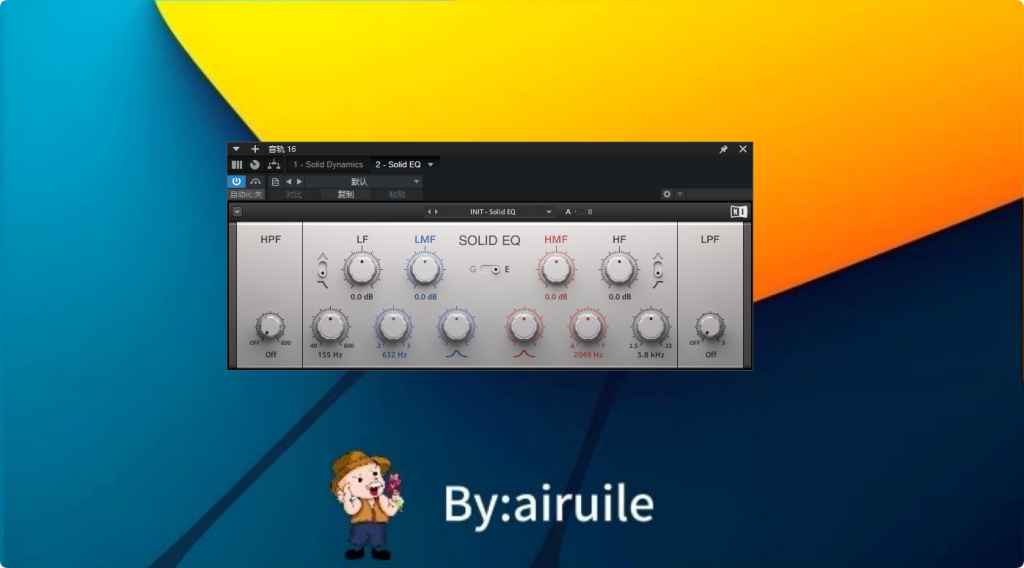
Task: Click the Native Instruments logo
Action: tap(738, 212)
